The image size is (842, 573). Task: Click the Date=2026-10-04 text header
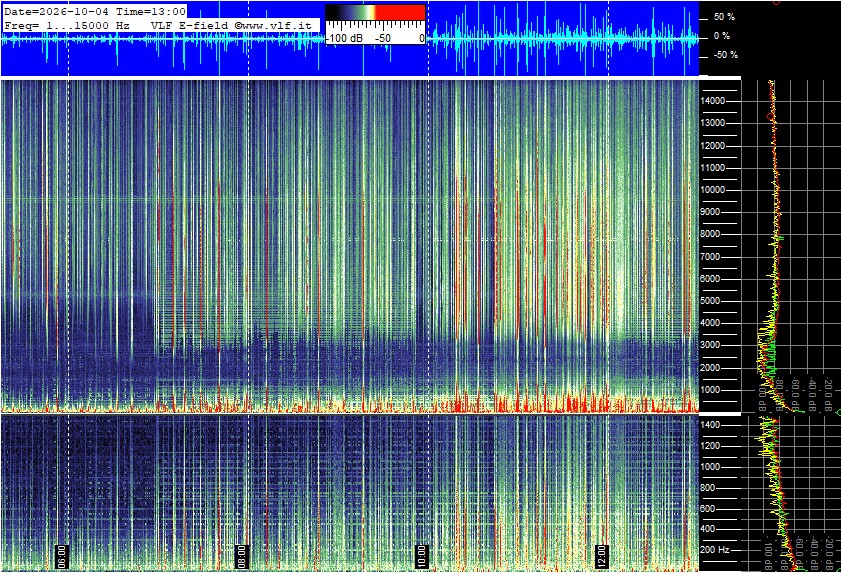coord(56,11)
